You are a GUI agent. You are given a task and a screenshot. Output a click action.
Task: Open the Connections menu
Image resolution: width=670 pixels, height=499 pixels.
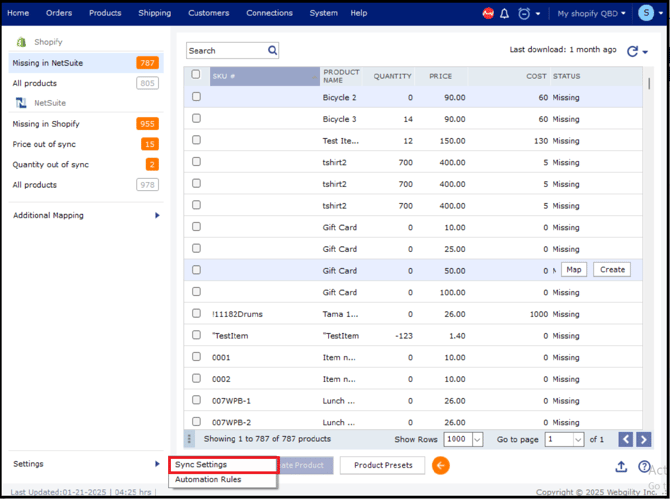pos(269,13)
